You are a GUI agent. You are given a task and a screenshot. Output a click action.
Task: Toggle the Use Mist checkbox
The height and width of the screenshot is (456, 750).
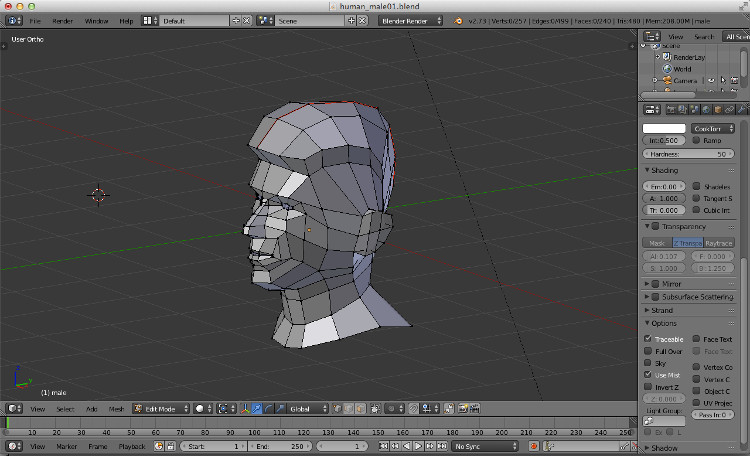tap(648, 375)
